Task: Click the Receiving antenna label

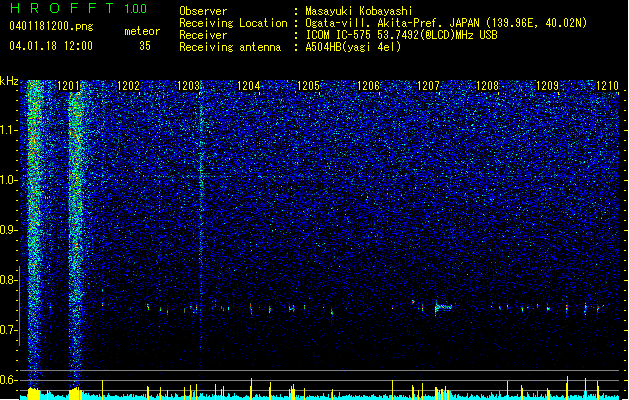Action: click(230, 47)
